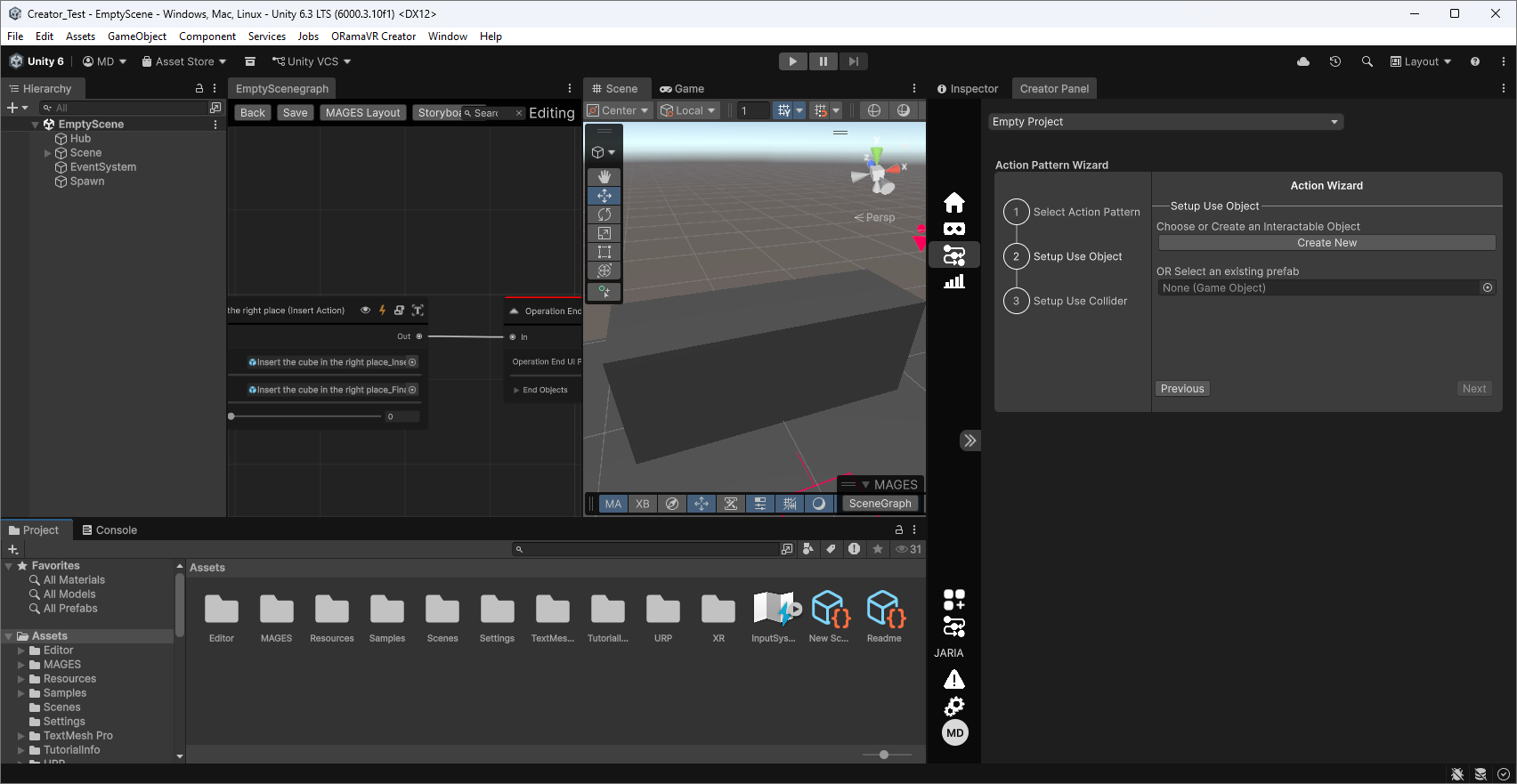The height and width of the screenshot is (784, 1517).
Task: Open the Creator Panel settings gear
Action: tap(954, 707)
